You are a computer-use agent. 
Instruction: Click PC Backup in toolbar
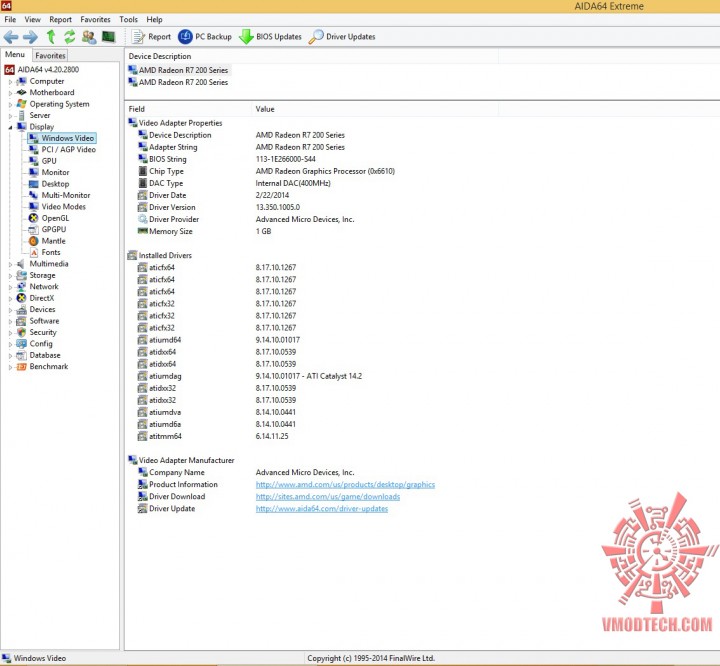click(205, 37)
